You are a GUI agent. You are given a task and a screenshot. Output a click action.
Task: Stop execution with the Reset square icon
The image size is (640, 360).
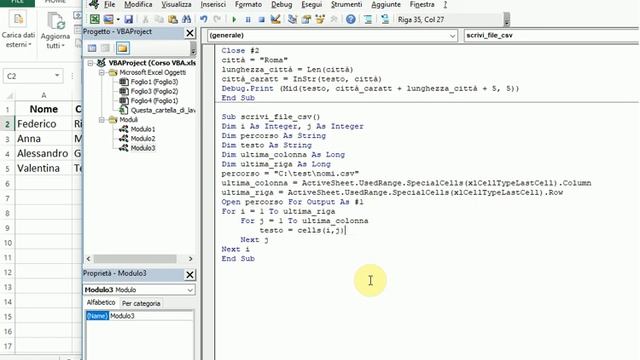pyautogui.click(x=262, y=19)
